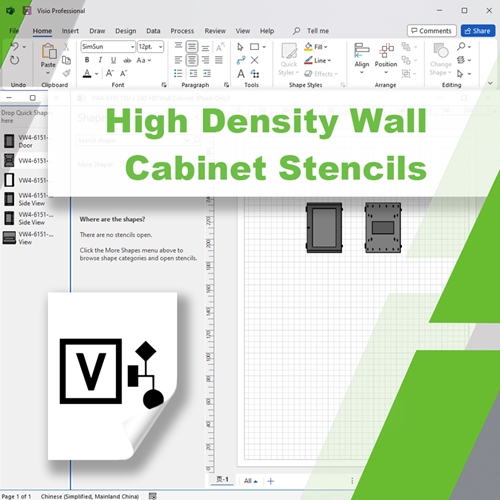Toggle Align Top in the Paragraph group

pyautogui.click(x=178, y=46)
